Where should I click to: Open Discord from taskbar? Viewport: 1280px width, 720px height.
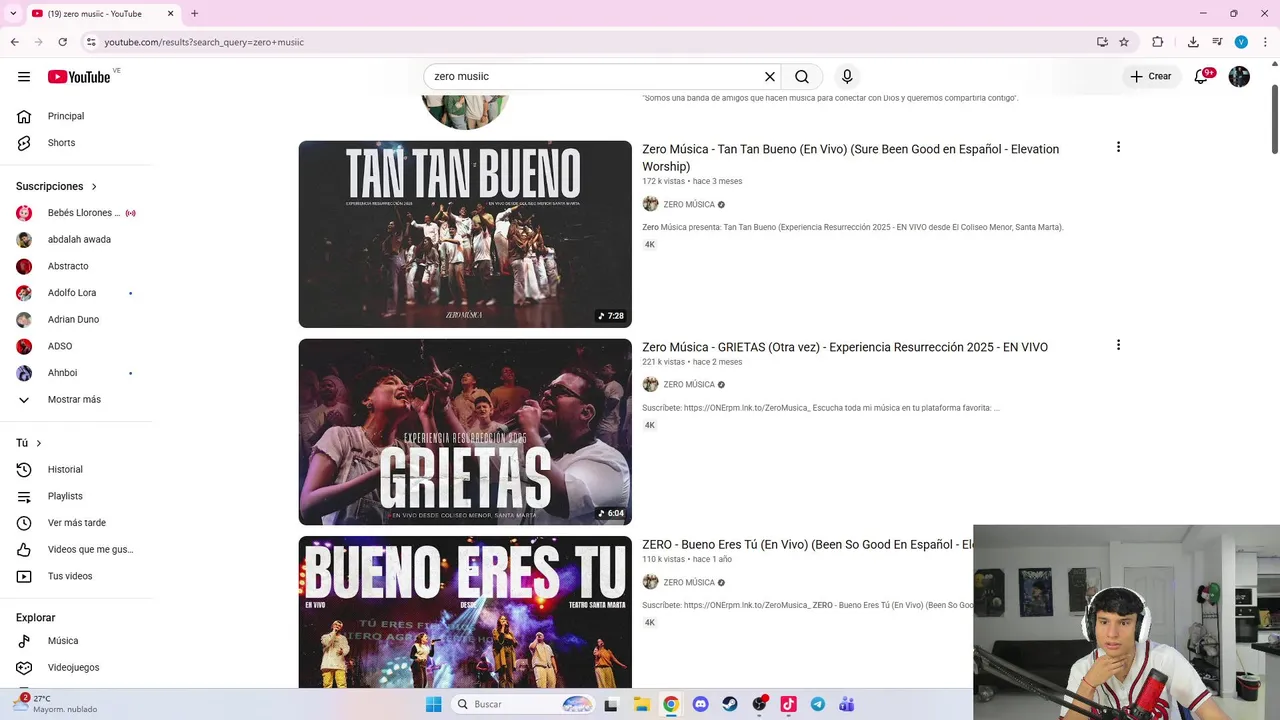click(700, 704)
